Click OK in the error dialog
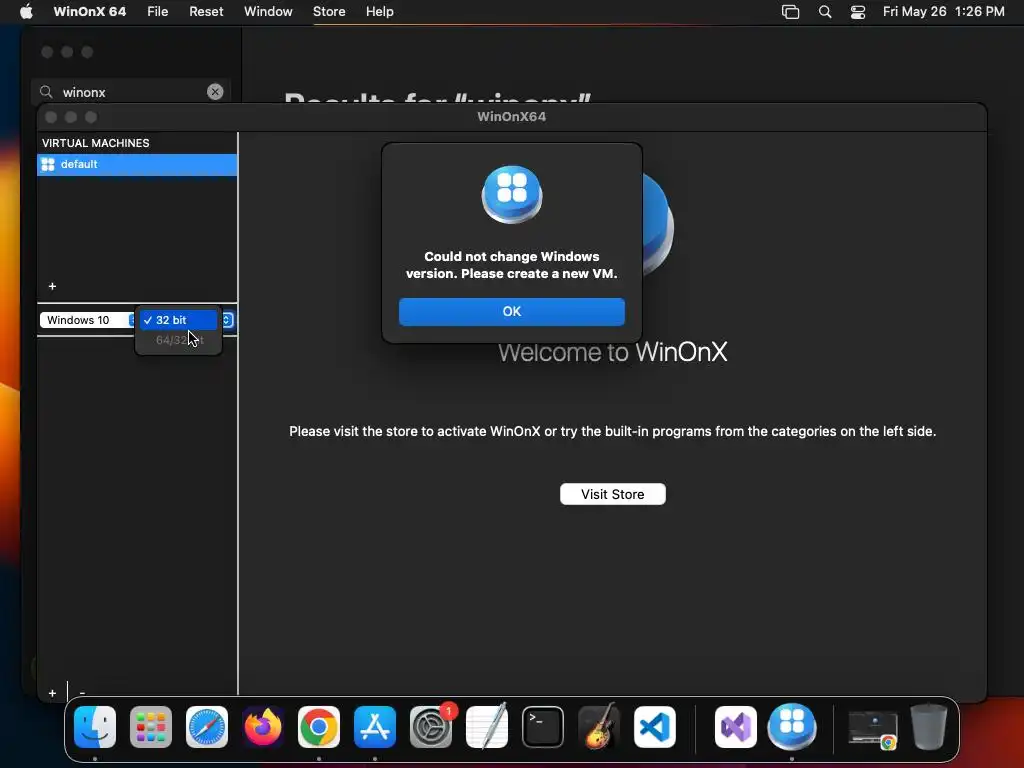1024x768 pixels. [x=512, y=312]
